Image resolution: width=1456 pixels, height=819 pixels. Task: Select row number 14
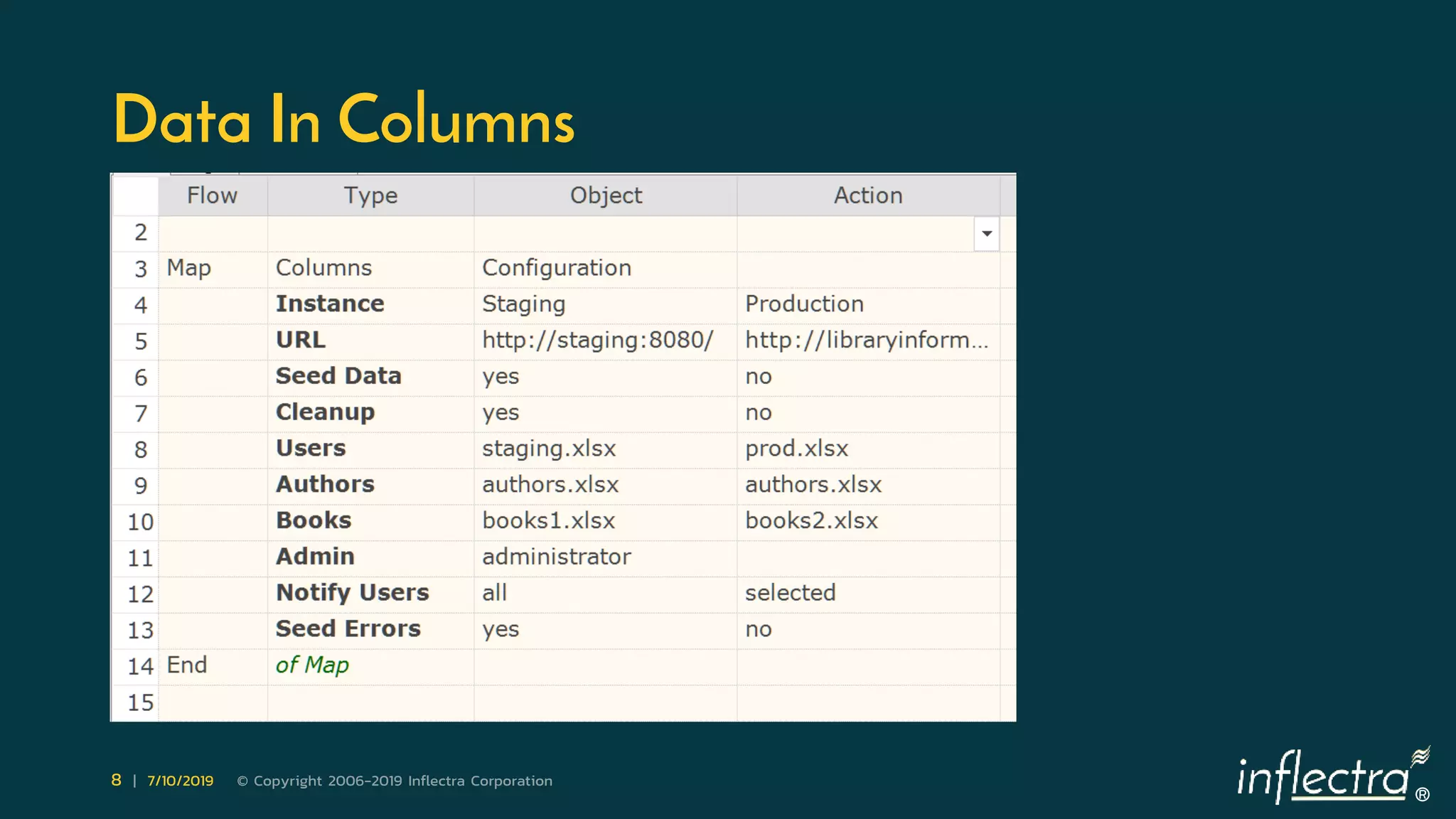136,667
